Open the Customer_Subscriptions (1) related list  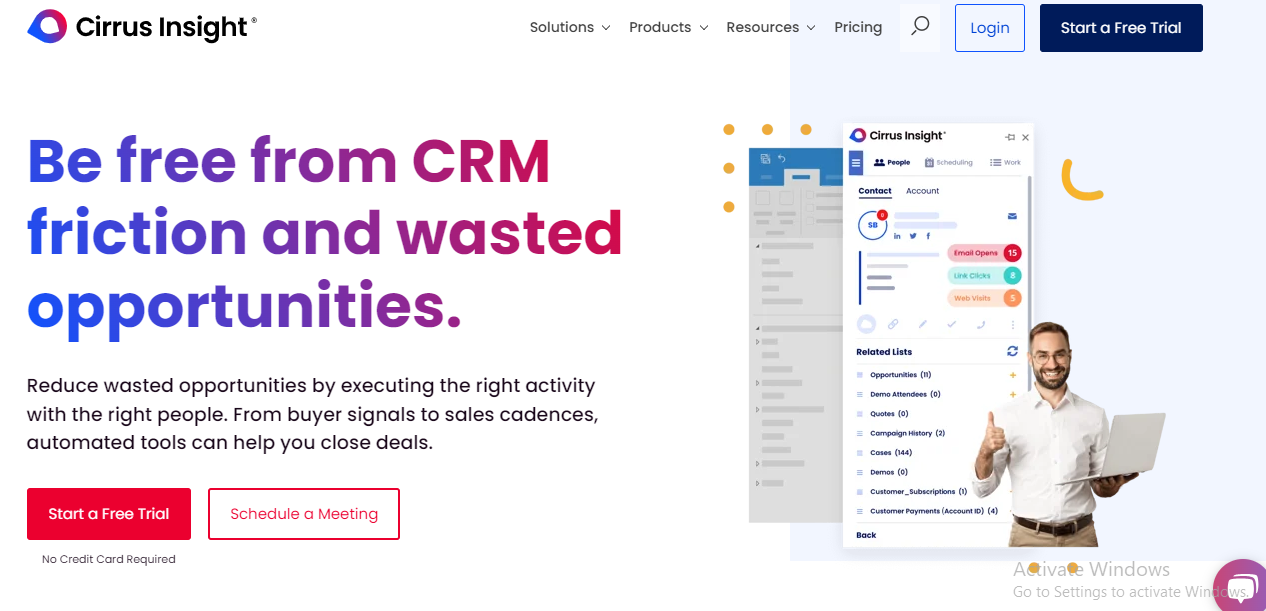pyautogui.click(x=919, y=492)
